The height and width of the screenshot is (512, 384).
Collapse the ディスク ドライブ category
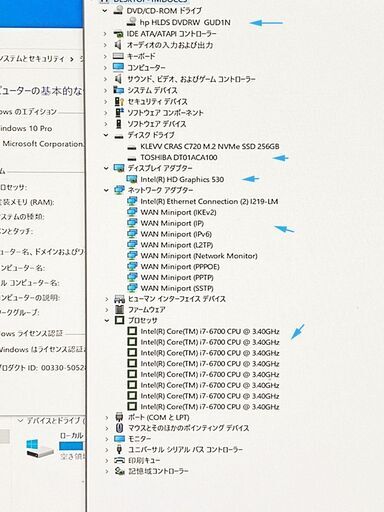(x=106, y=135)
